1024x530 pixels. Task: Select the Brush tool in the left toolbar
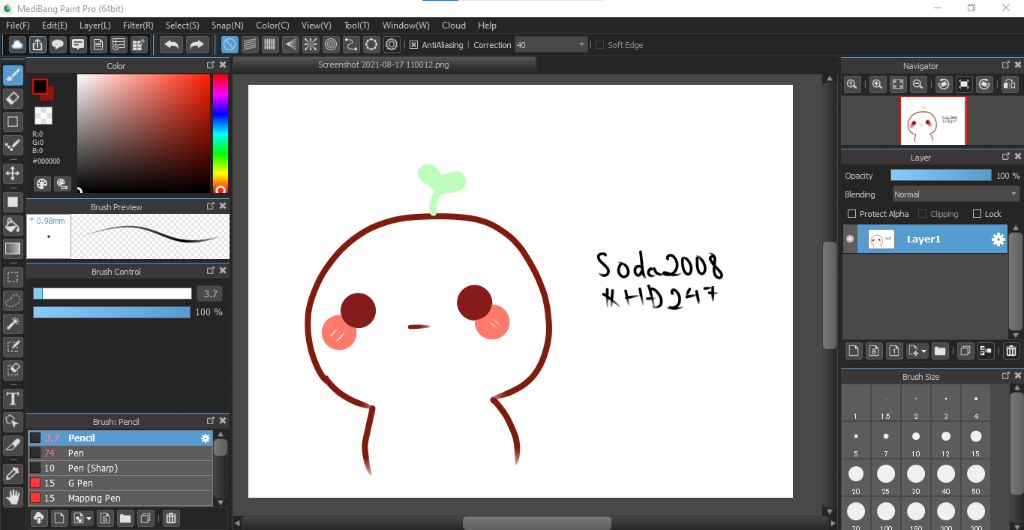coord(12,76)
